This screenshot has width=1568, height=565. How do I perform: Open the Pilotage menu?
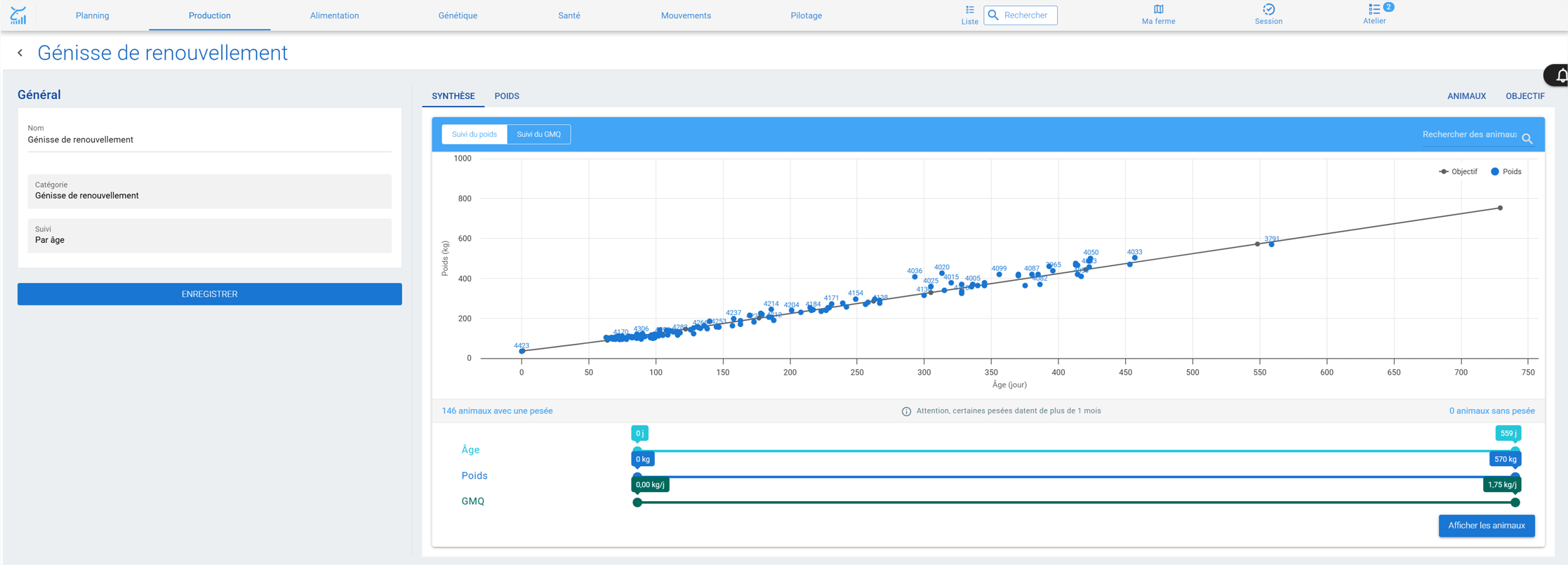806,15
